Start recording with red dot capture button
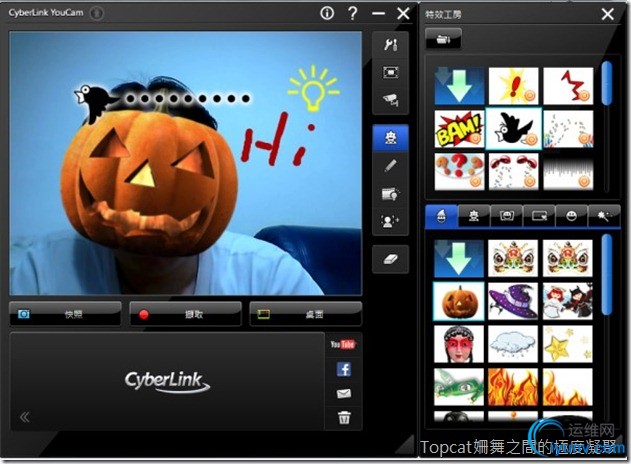631x464 pixels. (186, 314)
